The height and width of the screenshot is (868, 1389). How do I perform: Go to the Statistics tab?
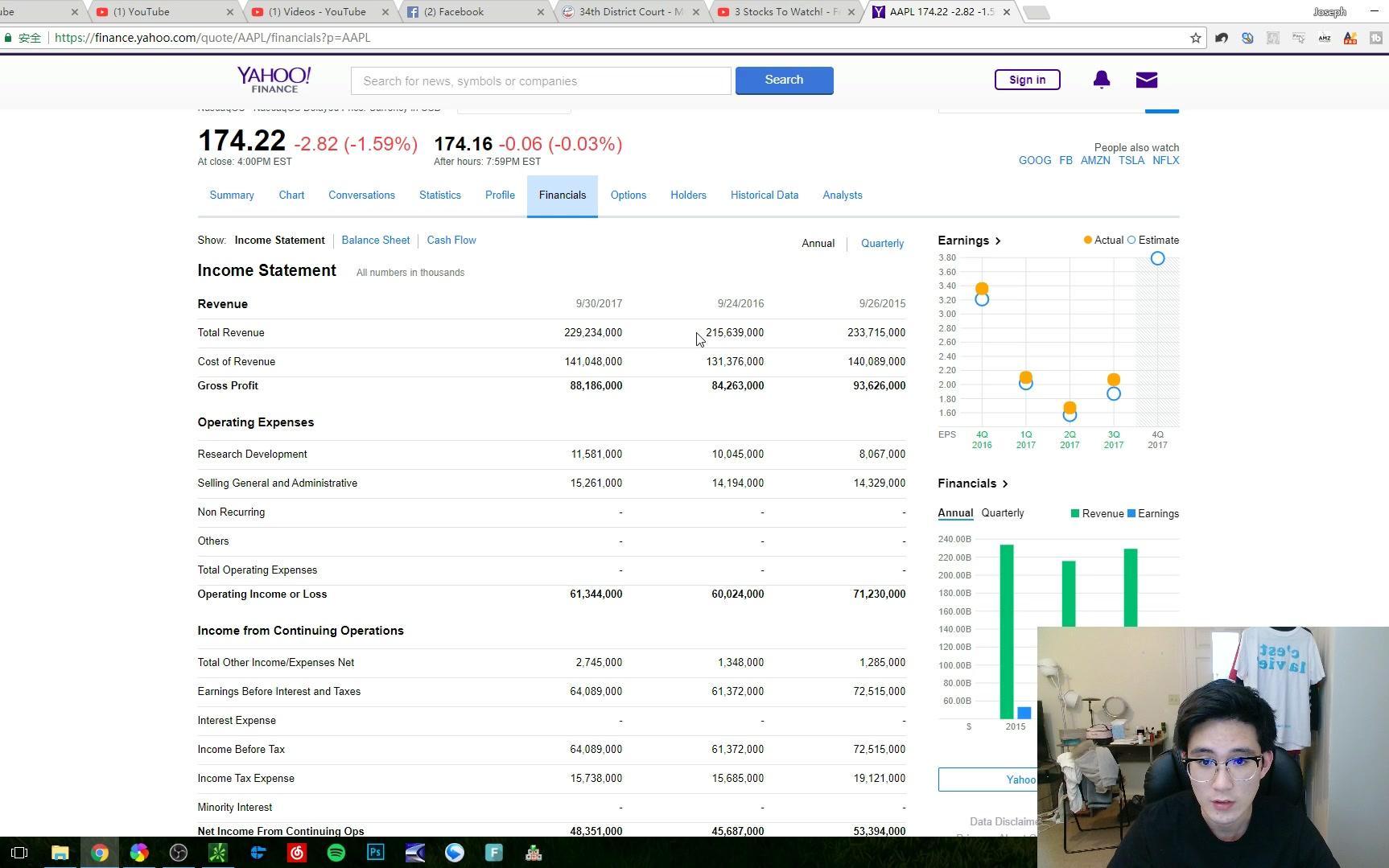pos(440,195)
